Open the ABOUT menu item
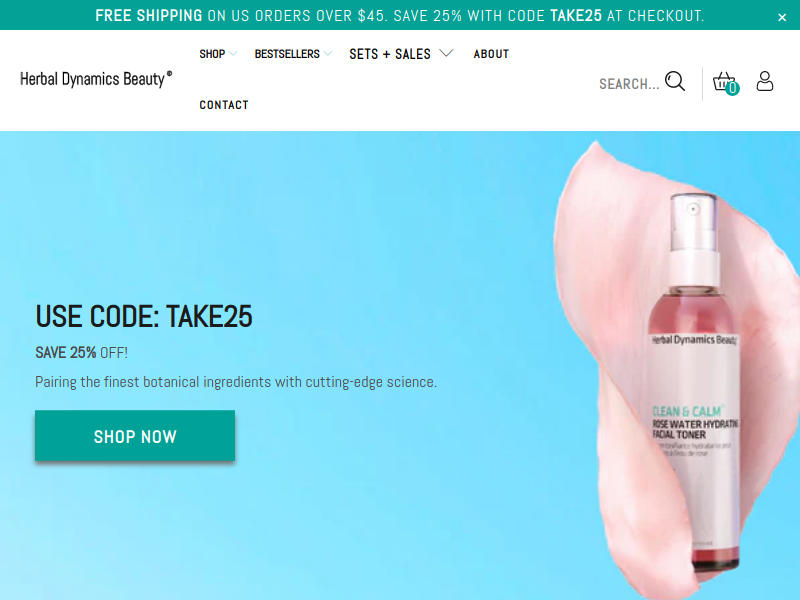 491,54
